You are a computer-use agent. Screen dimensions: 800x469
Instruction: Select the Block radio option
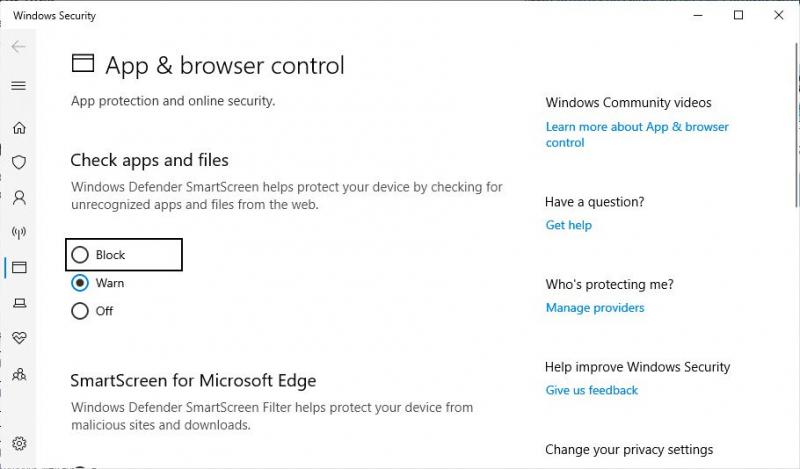80,255
